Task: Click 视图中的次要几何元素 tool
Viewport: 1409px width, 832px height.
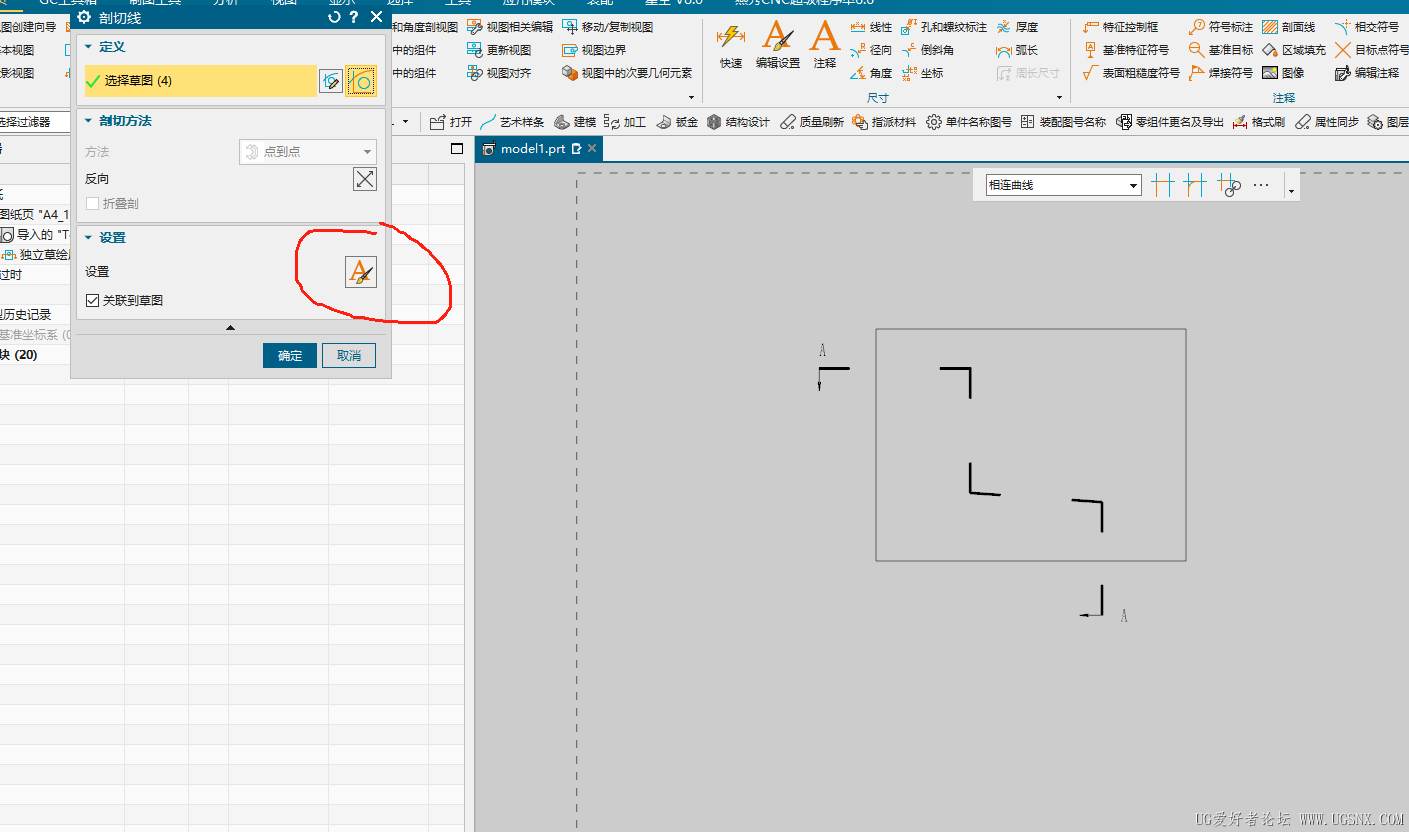Action: click(x=627, y=73)
